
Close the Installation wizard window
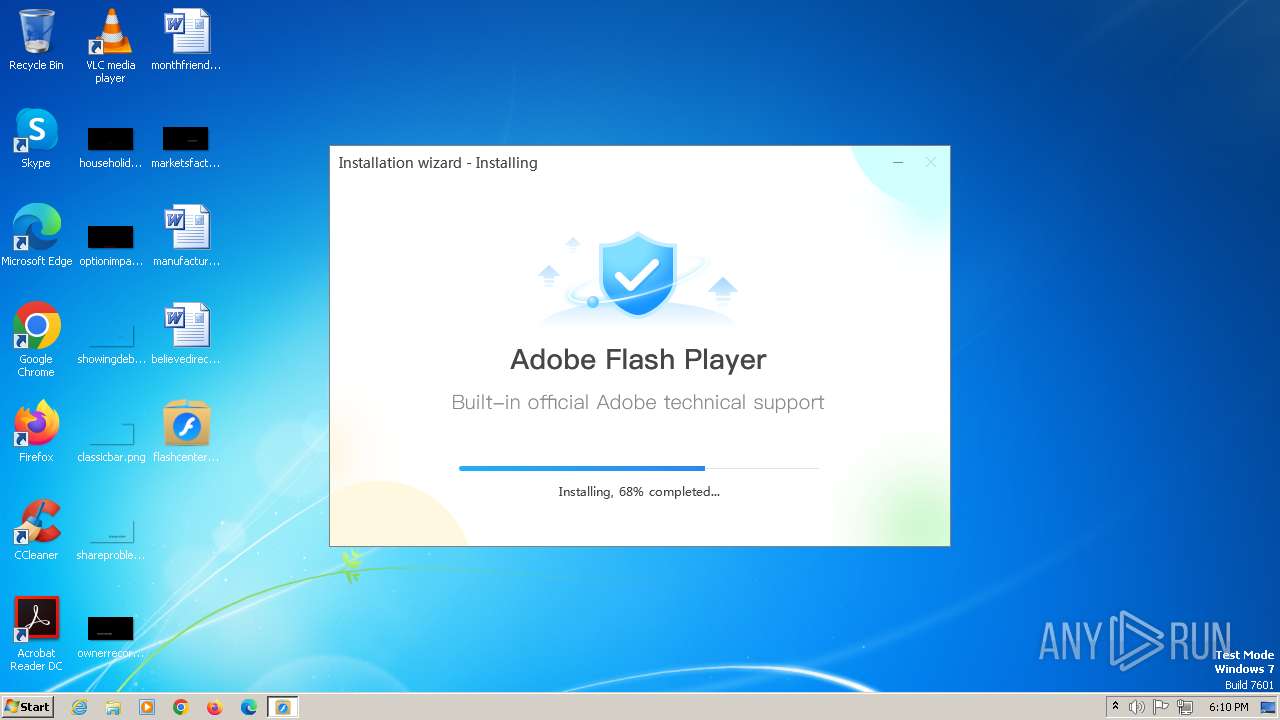pos(931,162)
